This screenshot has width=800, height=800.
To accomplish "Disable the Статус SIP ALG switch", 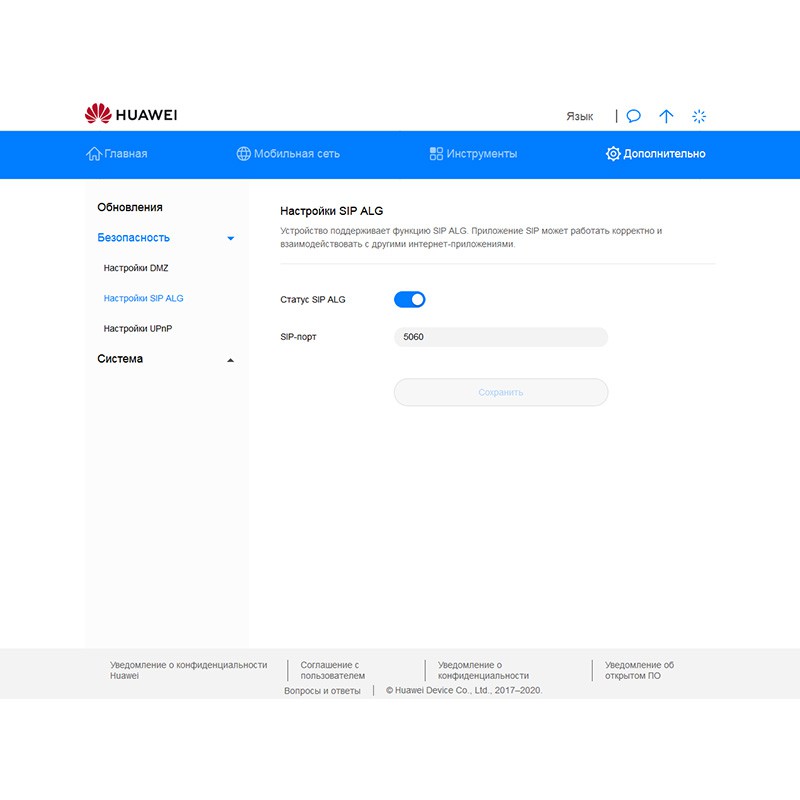I will coord(410,299).
